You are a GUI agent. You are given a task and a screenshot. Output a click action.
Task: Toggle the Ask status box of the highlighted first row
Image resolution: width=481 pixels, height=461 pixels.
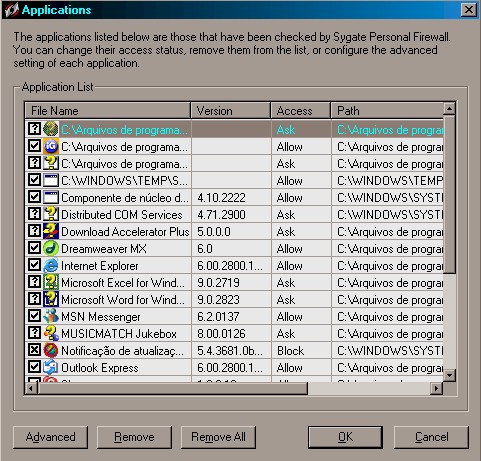coord(34,128)
